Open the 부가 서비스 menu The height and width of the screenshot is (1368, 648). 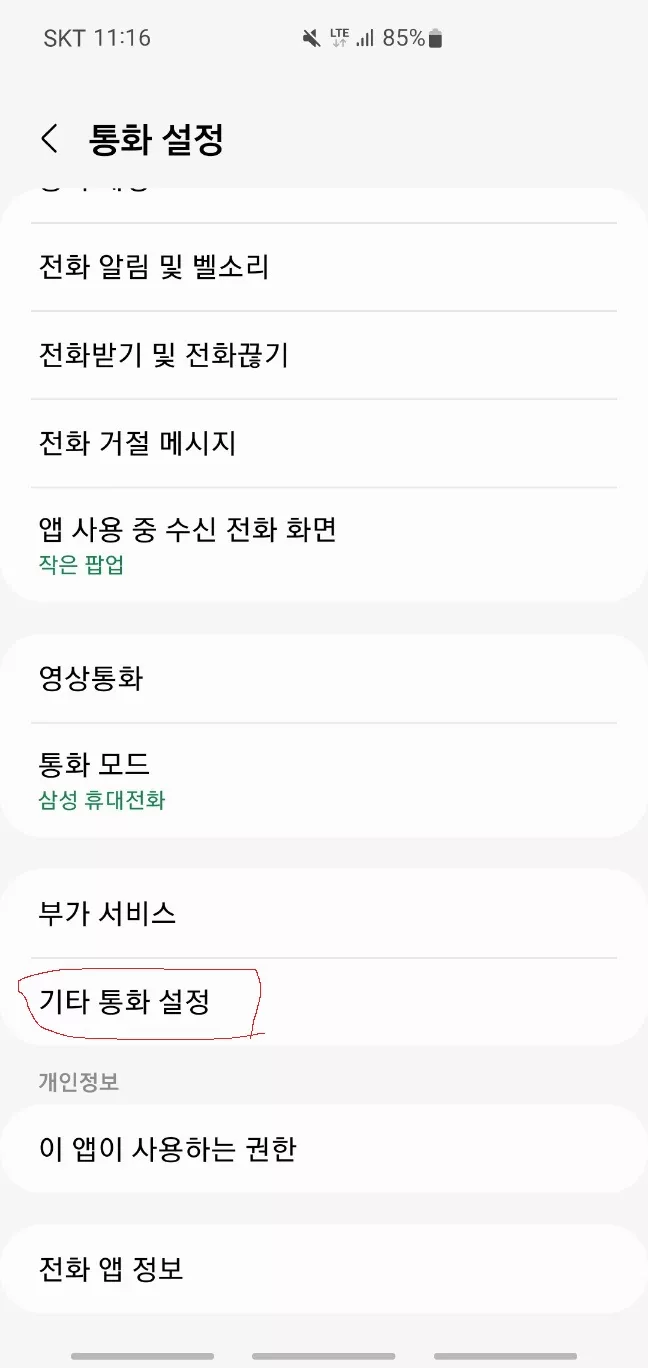click(324, 913)
